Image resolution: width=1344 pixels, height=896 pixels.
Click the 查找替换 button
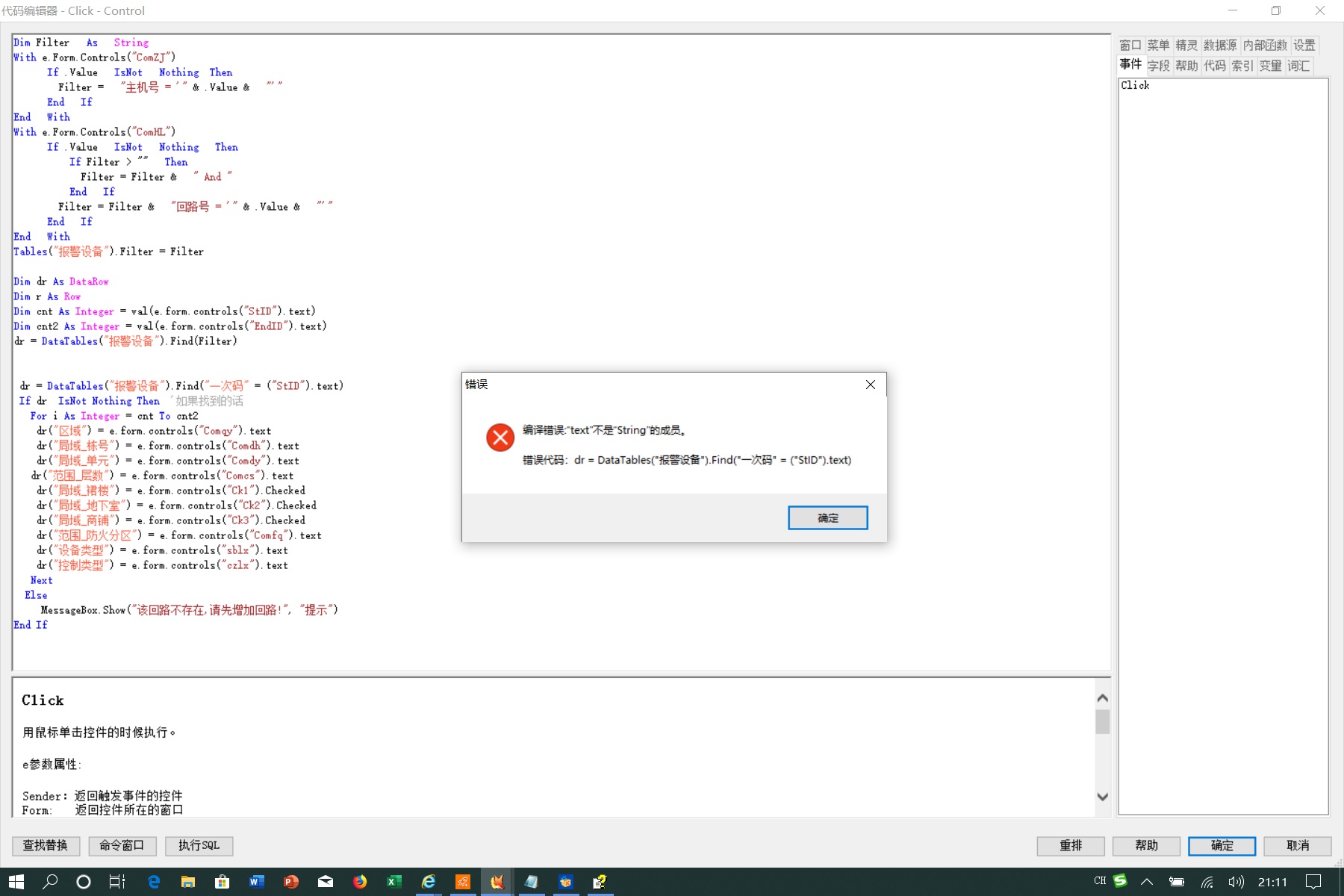pyautogui.click(x=46, y=845)
